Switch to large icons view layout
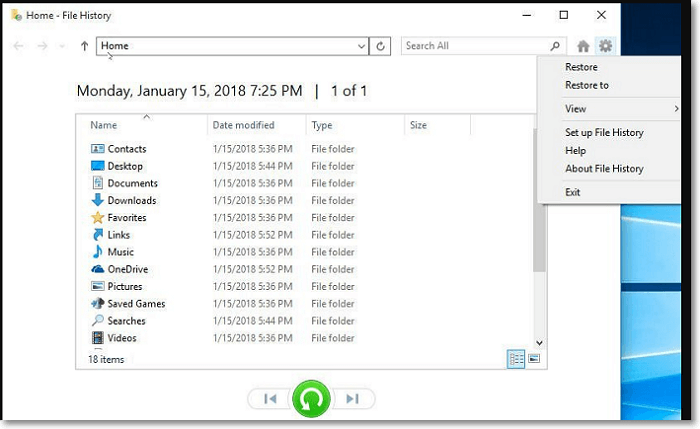Viewport: 700px width, 429px height. point(534,359)
